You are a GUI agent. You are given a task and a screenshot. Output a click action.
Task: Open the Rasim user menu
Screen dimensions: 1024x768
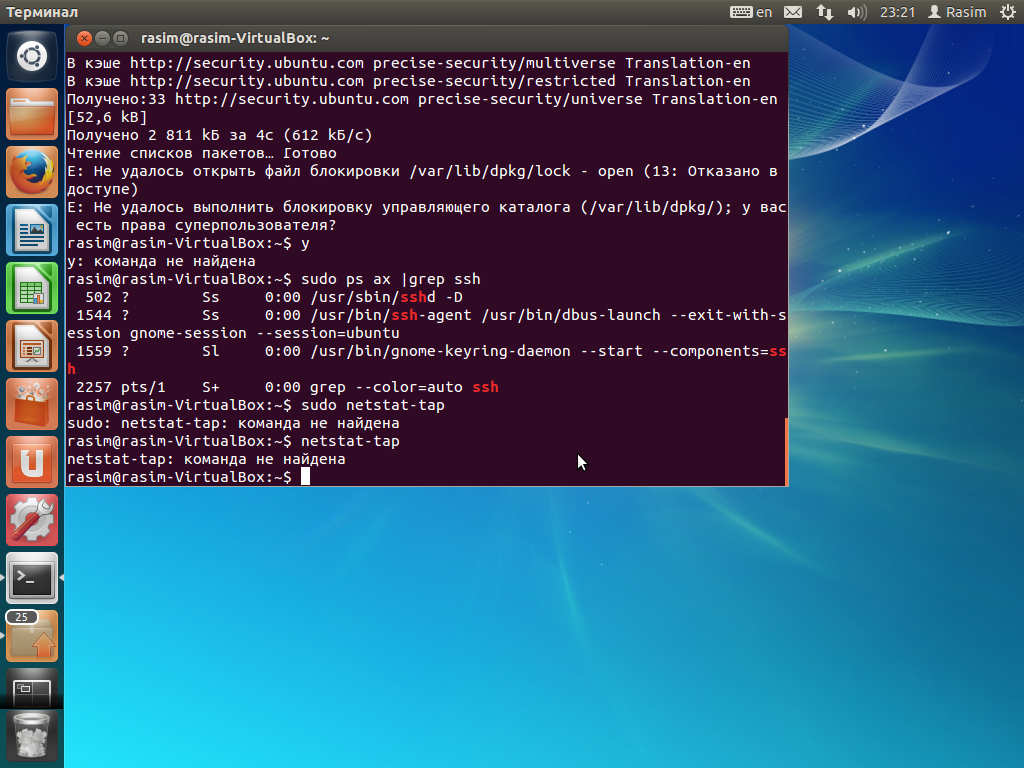[957, 12]
